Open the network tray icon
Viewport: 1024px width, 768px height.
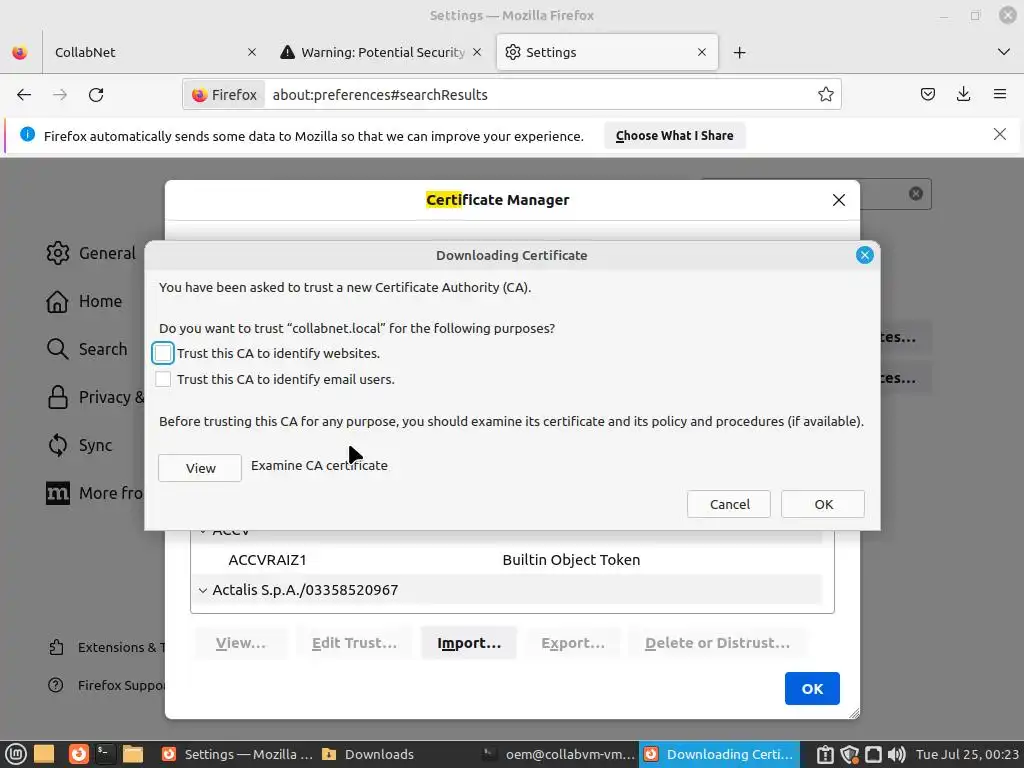coord(873,754)
